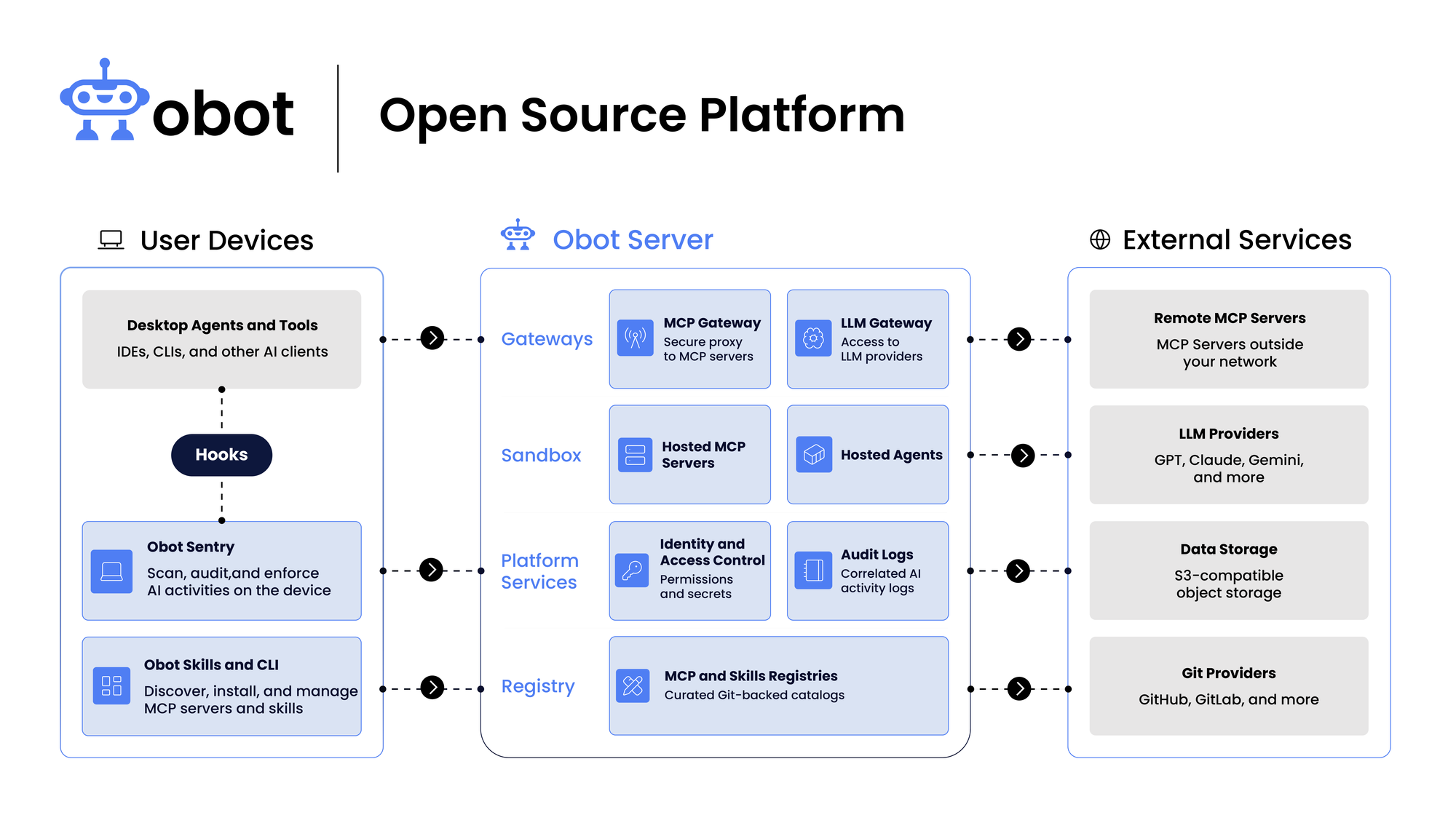Click the User Devices heading text
The width and height of the screenshot is (1456, 823).
point(226,240)
